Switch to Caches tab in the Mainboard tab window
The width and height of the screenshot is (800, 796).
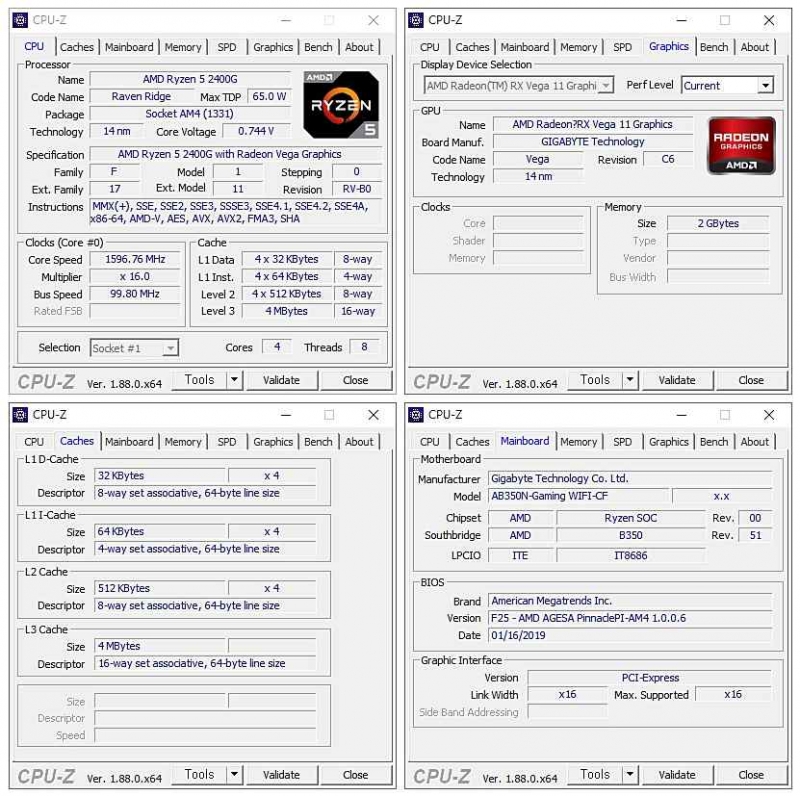[x=472, y=442]
